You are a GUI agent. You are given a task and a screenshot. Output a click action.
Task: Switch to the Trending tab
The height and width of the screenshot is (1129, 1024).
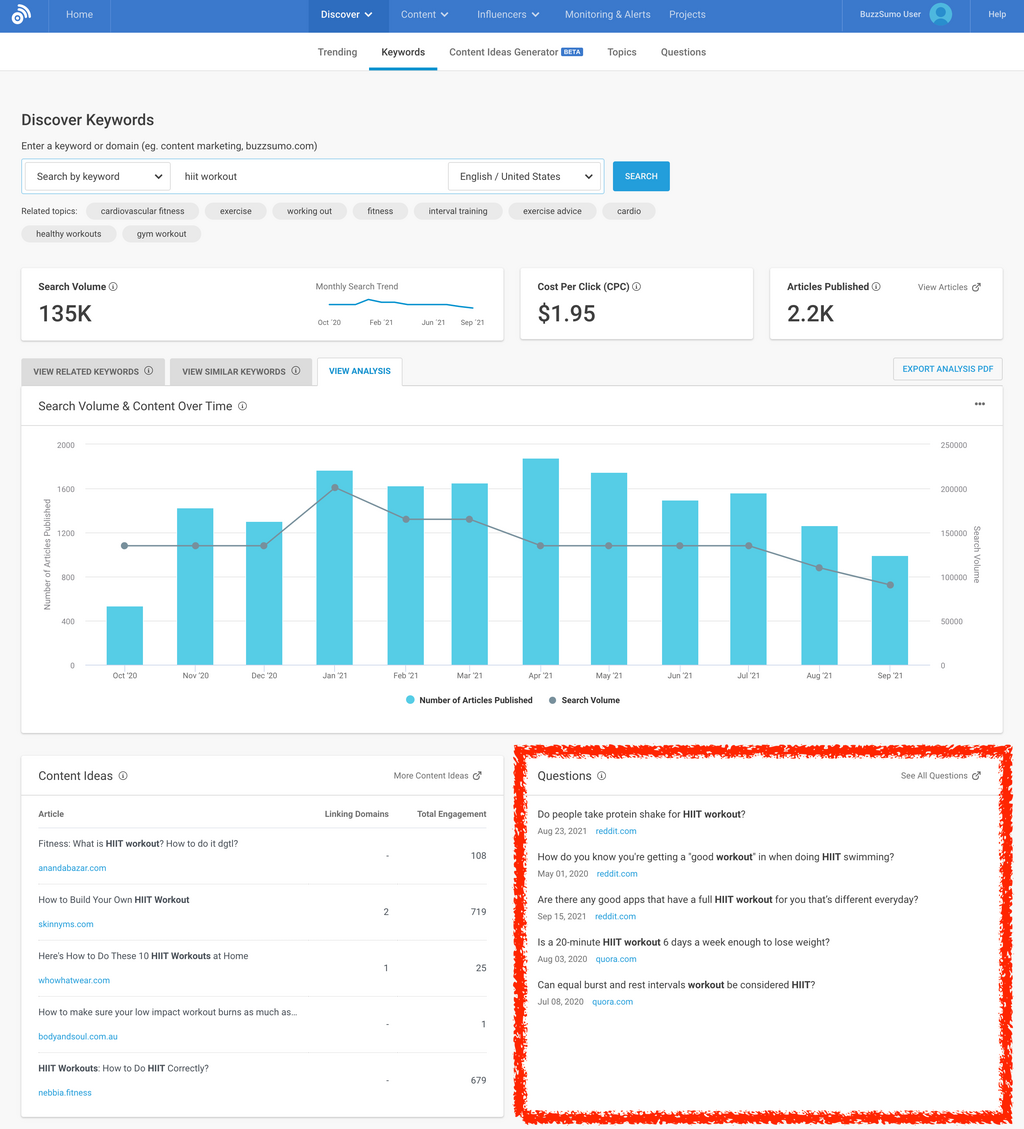coord(337,52)
